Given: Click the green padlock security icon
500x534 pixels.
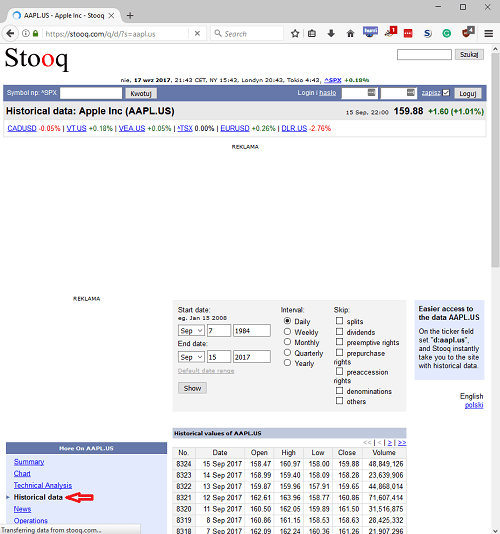Looking at the screenshot, I should [x=35, y=33].
